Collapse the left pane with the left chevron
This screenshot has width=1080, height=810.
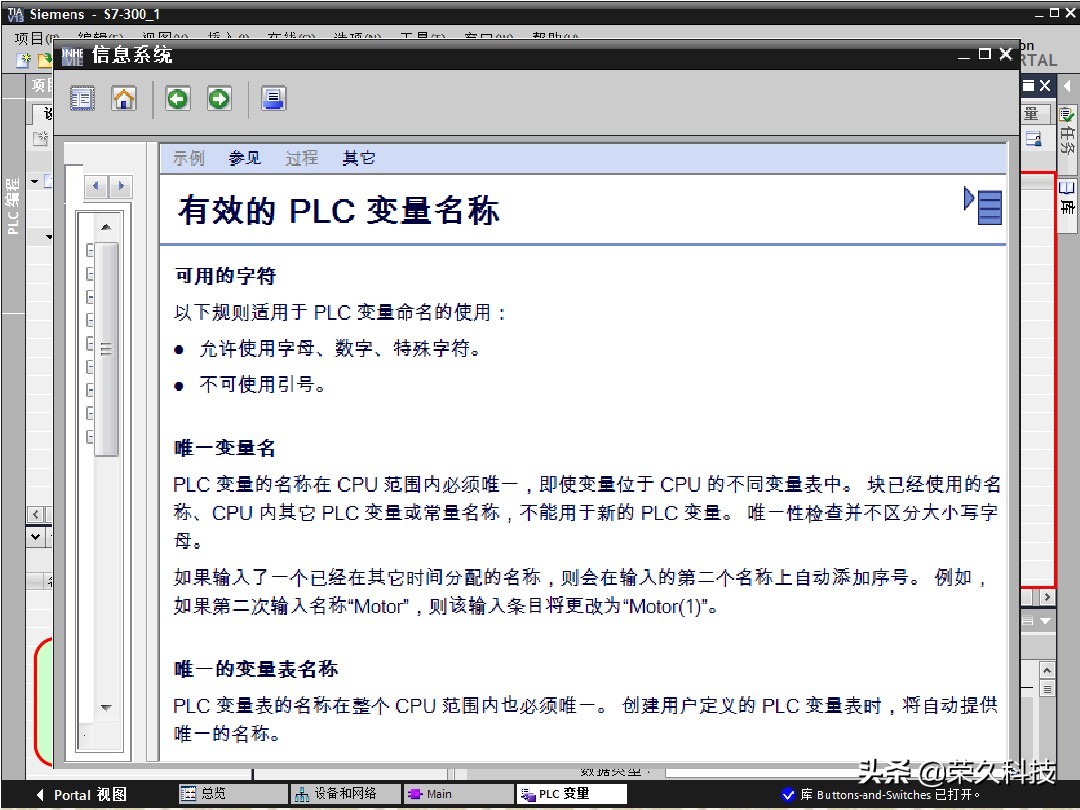click(x=37, y=513)
